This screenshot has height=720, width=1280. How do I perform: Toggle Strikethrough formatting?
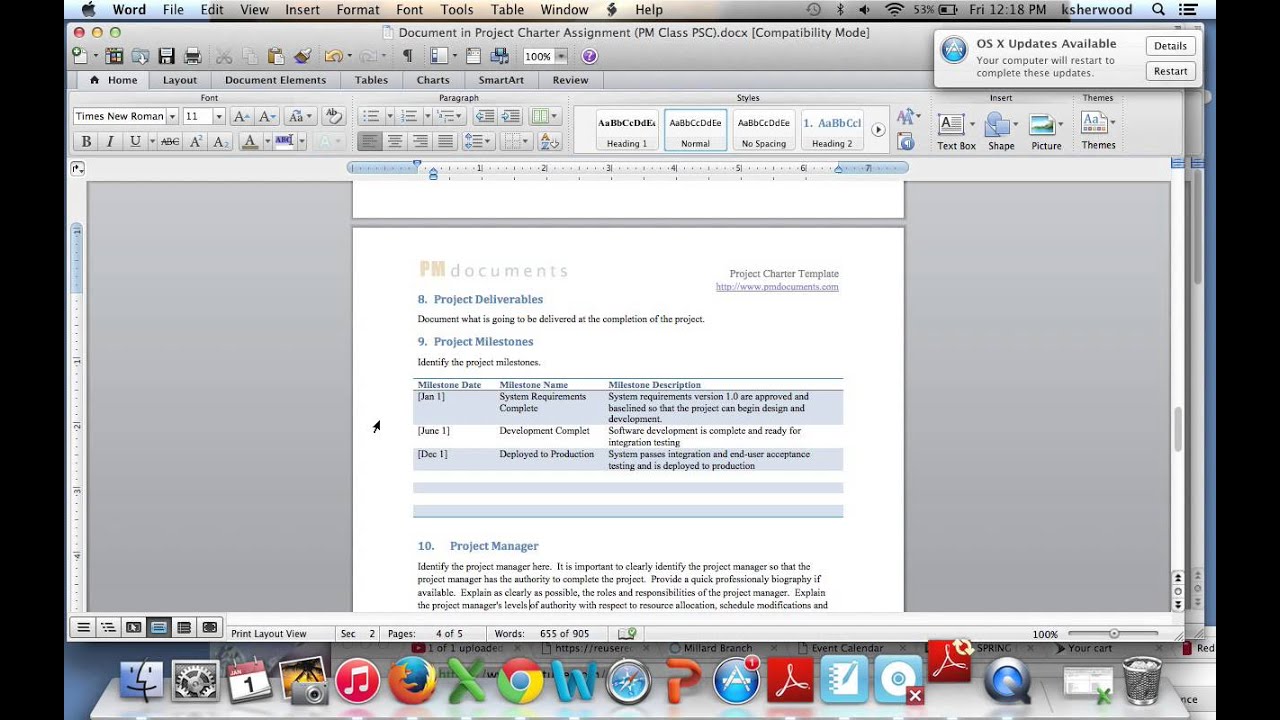(170, 142)
